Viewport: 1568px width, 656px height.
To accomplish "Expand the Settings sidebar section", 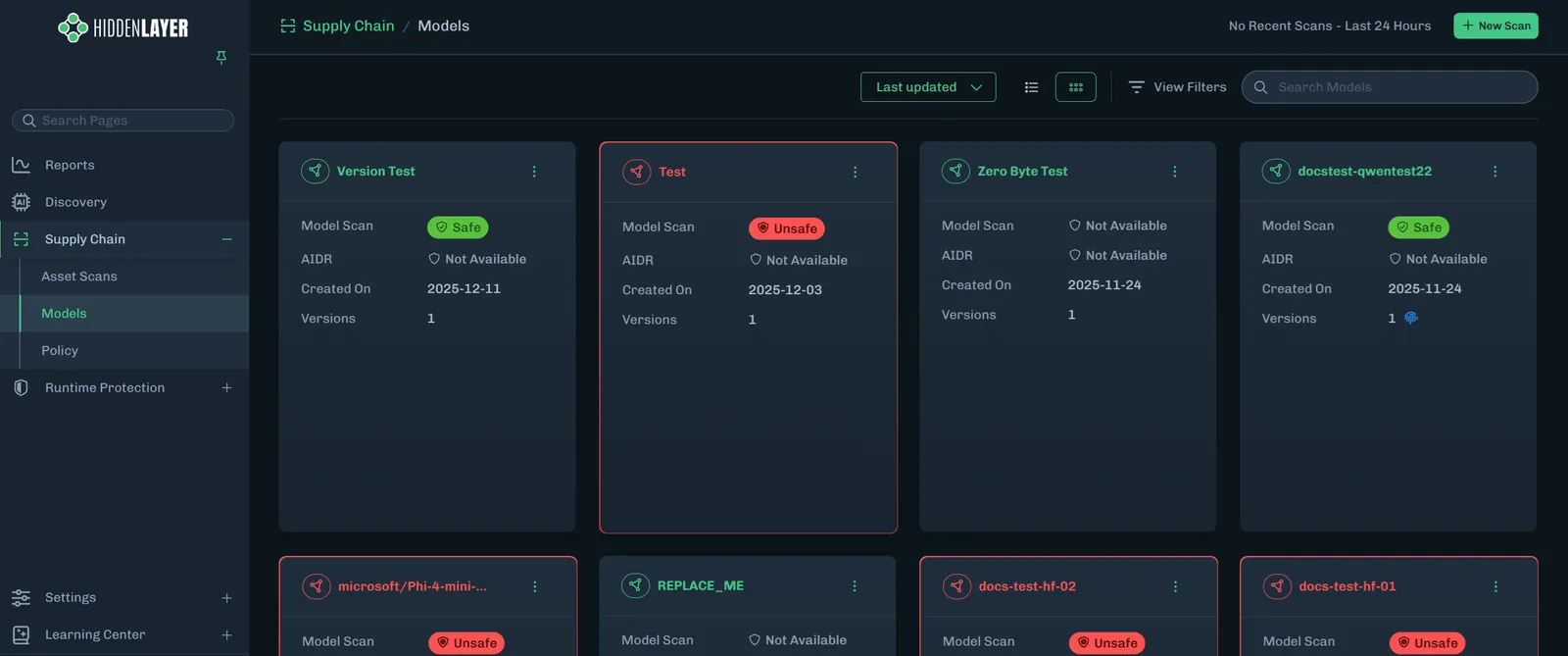I will click(x=226, y=597).
